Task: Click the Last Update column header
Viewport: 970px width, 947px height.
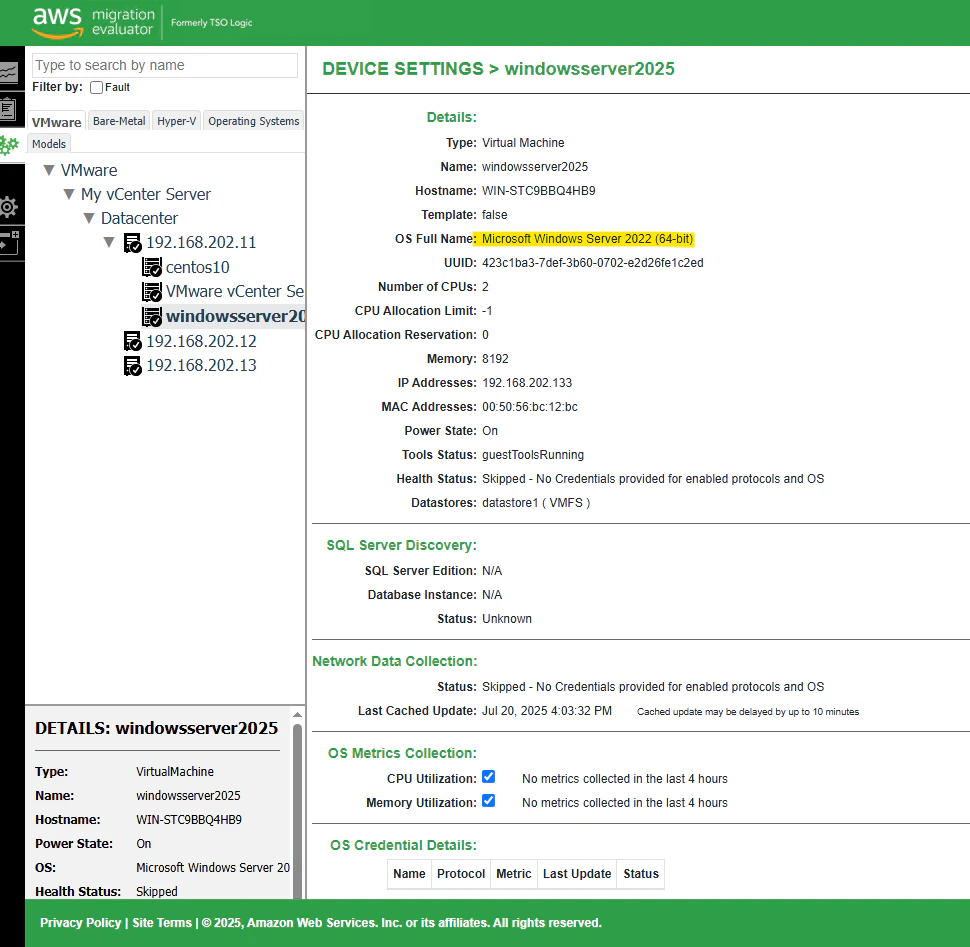Action: point(577,874)
